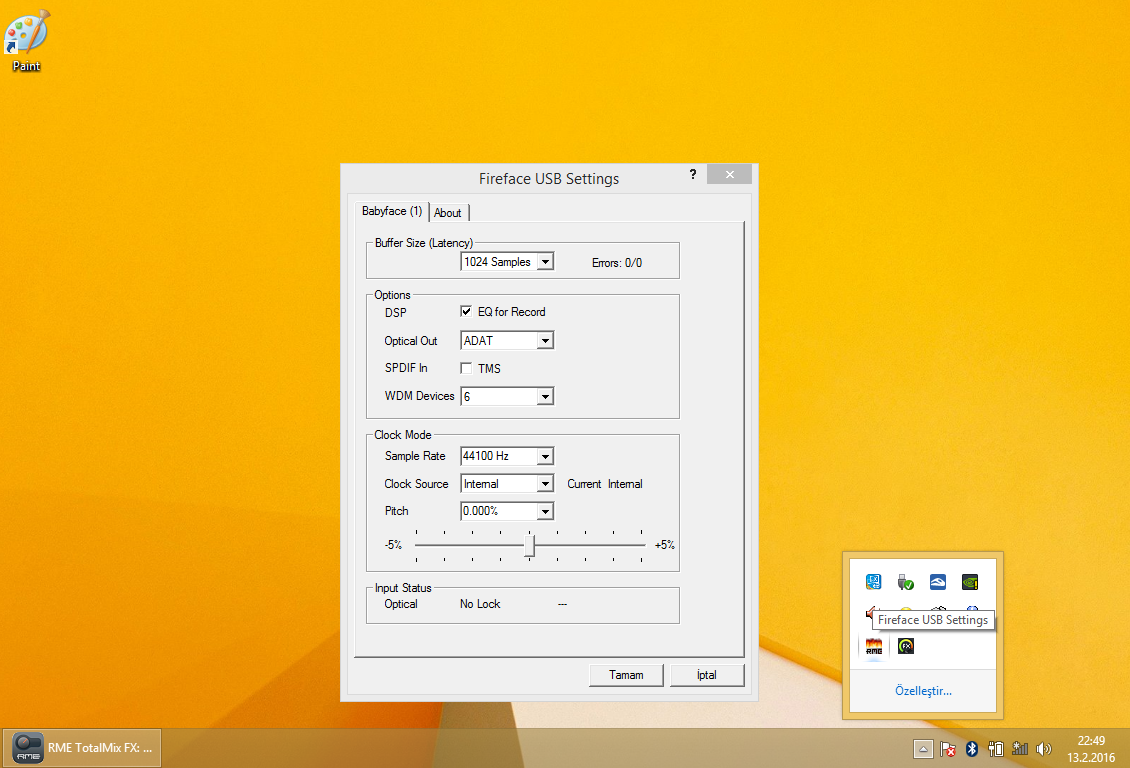The height and width of the screenshot is (768, 1130).
Task: Click the taskbar speaker volume icon
Action: tap(1045, 748)
